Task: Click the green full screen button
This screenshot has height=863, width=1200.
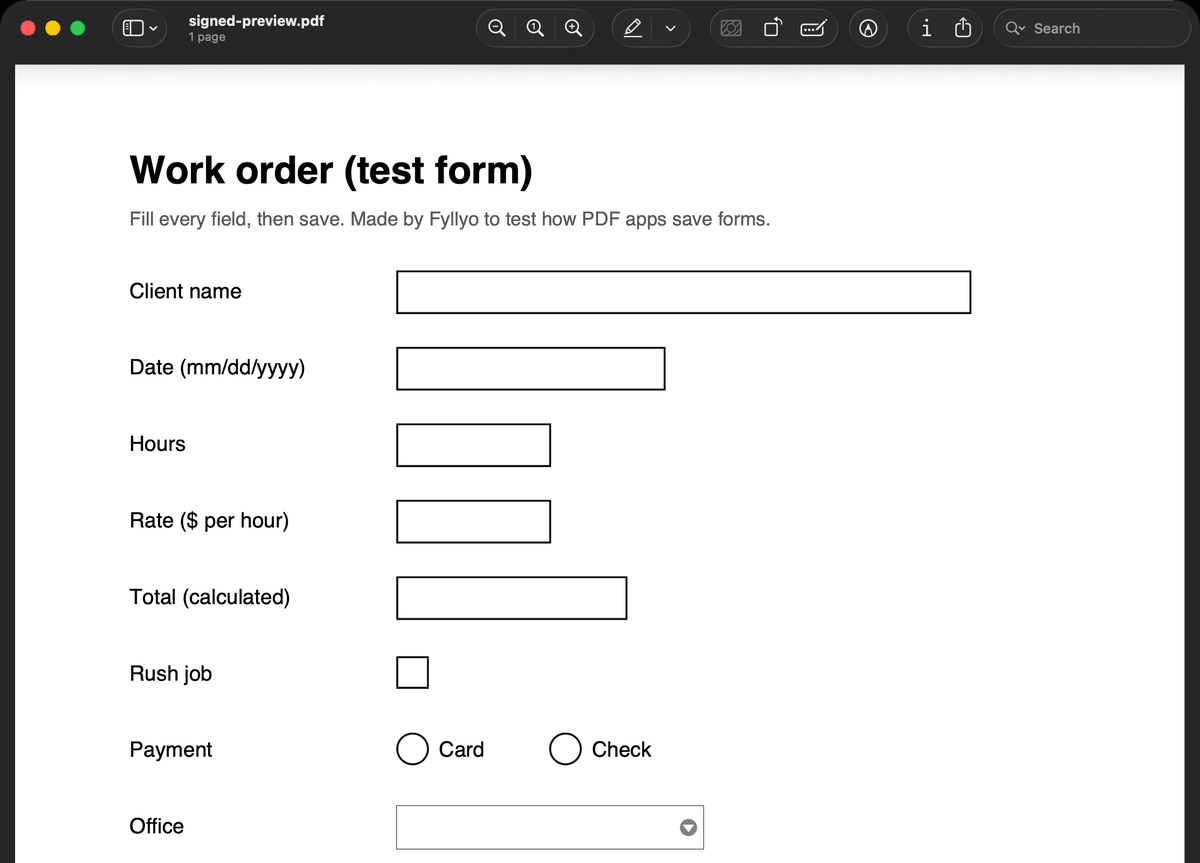Action: pyautogui.click(x=77, y=29)
